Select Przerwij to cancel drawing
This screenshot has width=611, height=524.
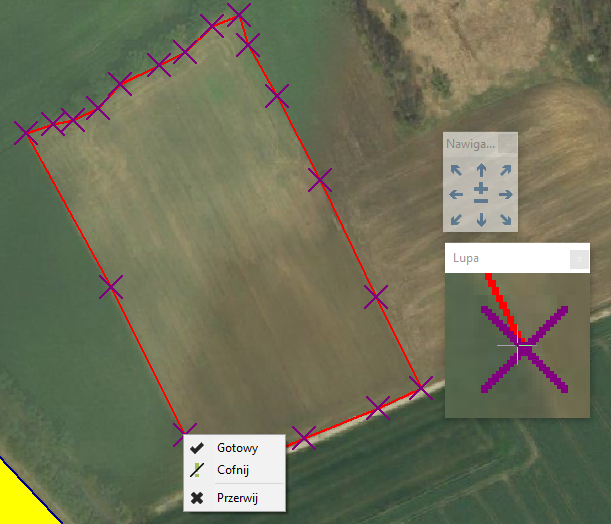tap(235, 498)
